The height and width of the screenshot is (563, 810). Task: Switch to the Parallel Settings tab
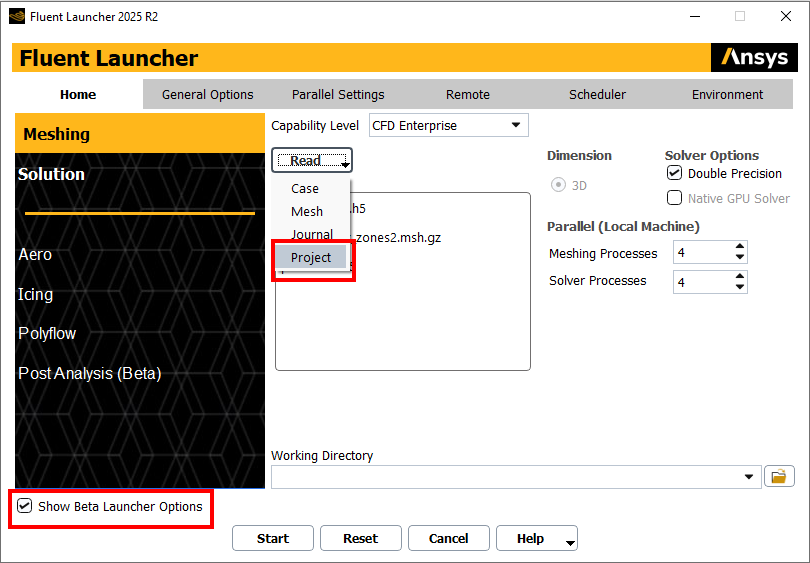[x=338, y=95]
